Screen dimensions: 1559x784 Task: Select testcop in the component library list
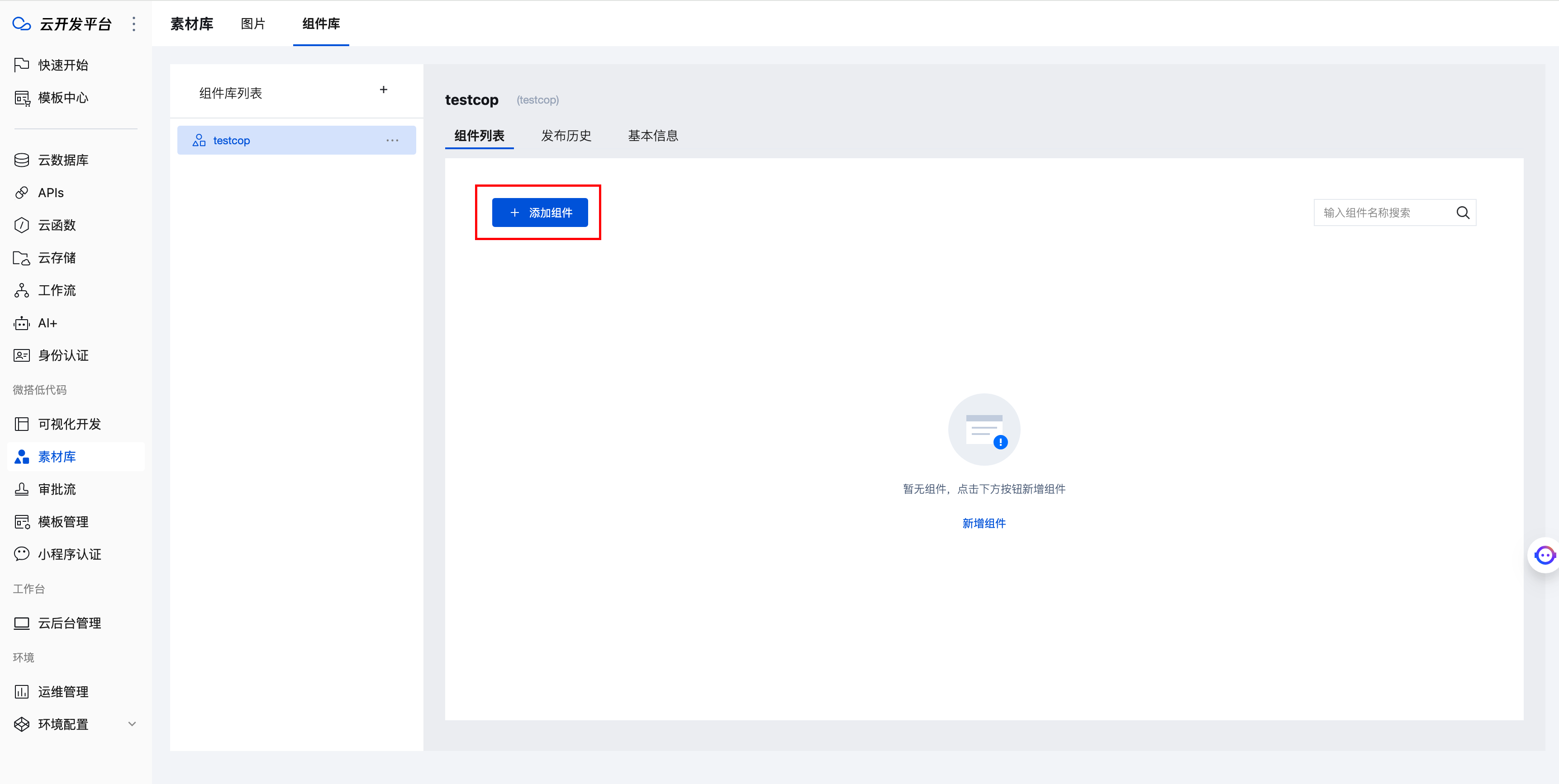(231, 140)
